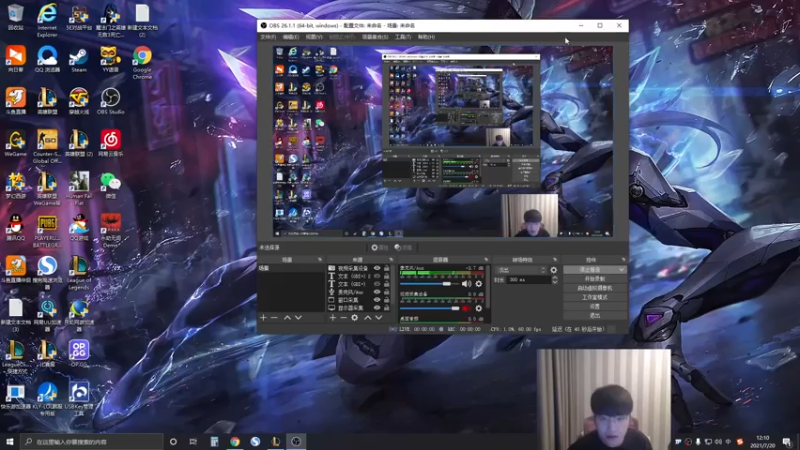Click the 退出 button in Controls
The image size is (800, 450).
coord(595,315)
